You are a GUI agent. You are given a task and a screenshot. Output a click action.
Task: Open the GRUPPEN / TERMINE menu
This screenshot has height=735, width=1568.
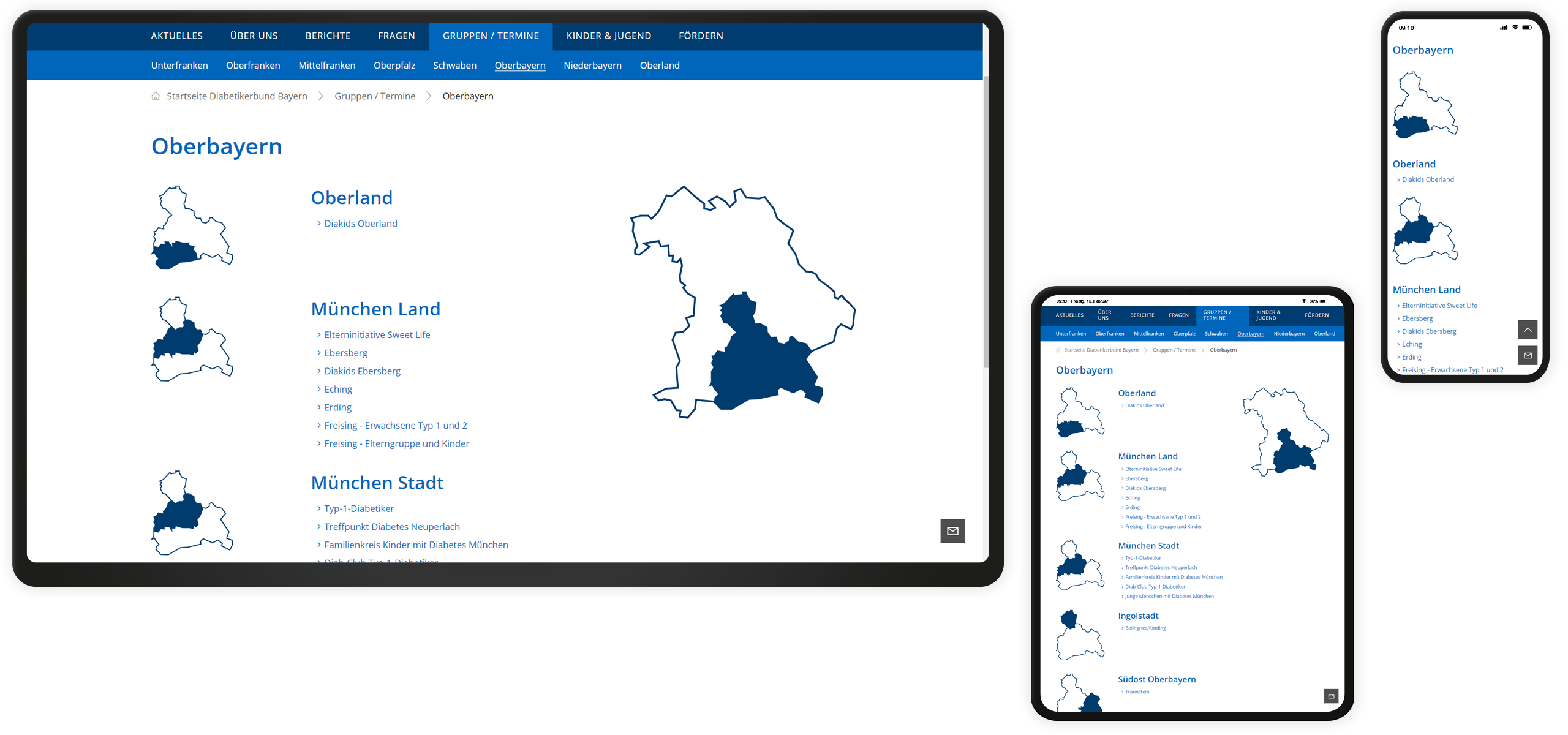point(491,36)
